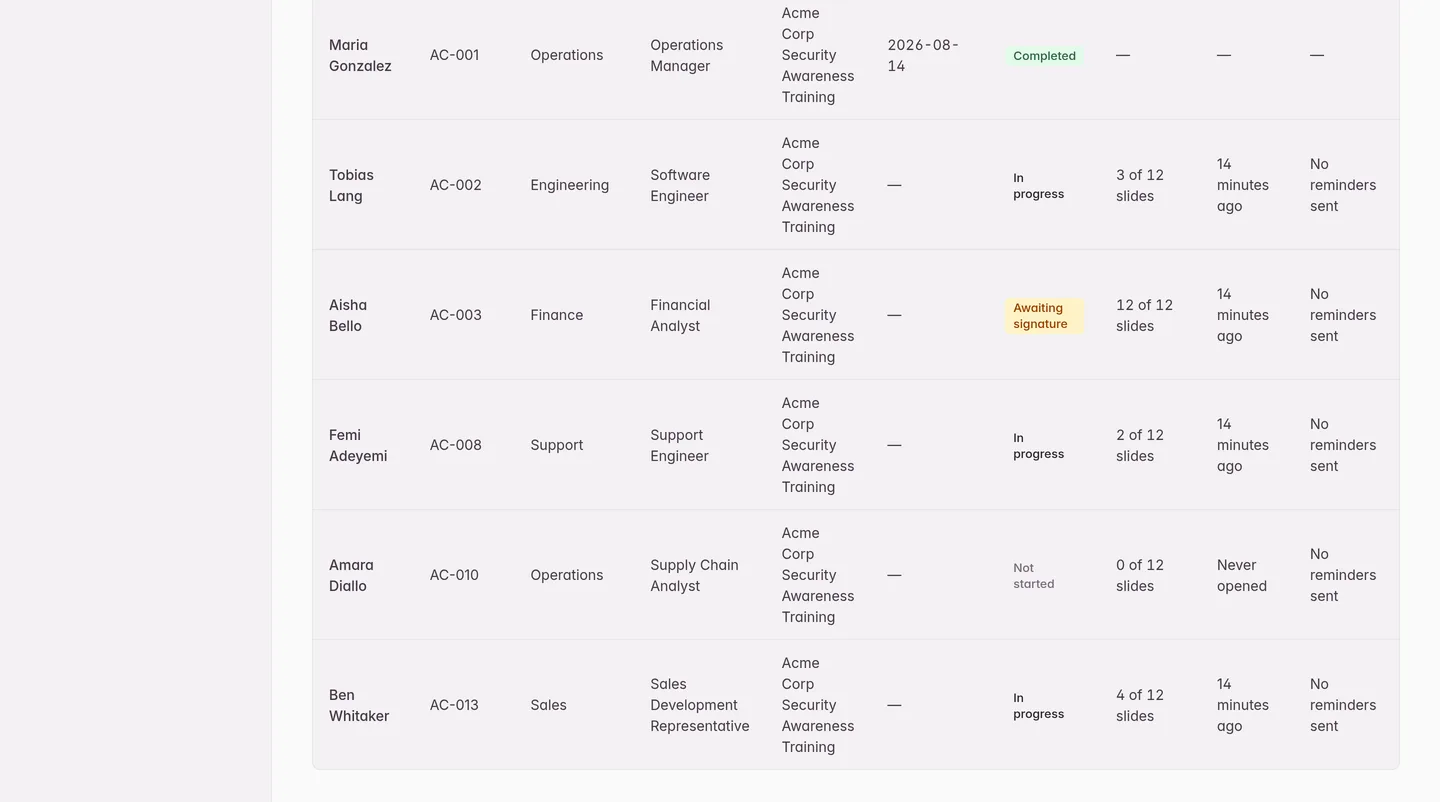Click the Supply Chain Analyst title cell
Image resolution: width=1440 pixels, height=802 pixels.
tap(694, 575)
